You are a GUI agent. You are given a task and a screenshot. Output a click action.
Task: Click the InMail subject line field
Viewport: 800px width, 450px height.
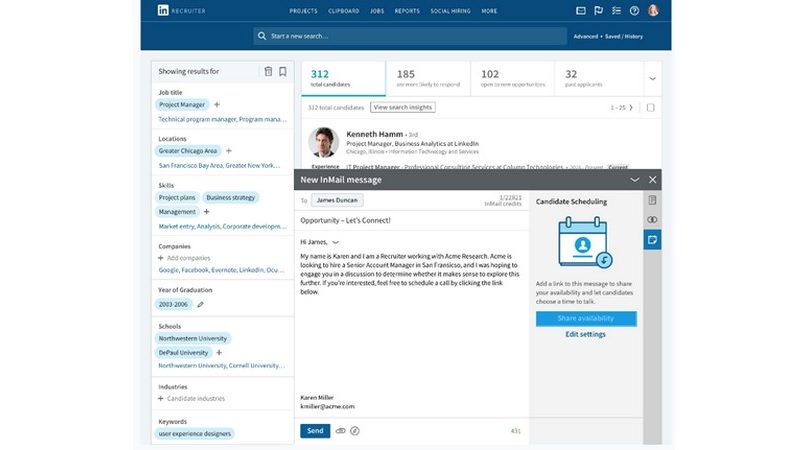[x=411, y=220]
